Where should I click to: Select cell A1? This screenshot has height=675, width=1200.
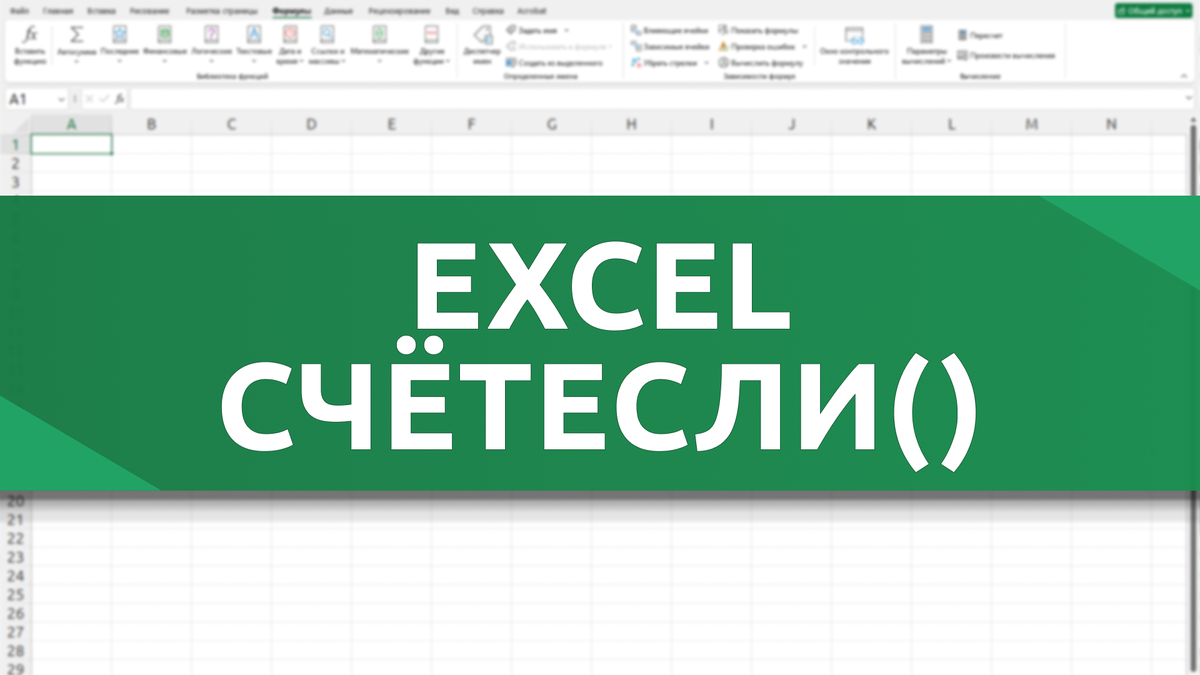72,144
